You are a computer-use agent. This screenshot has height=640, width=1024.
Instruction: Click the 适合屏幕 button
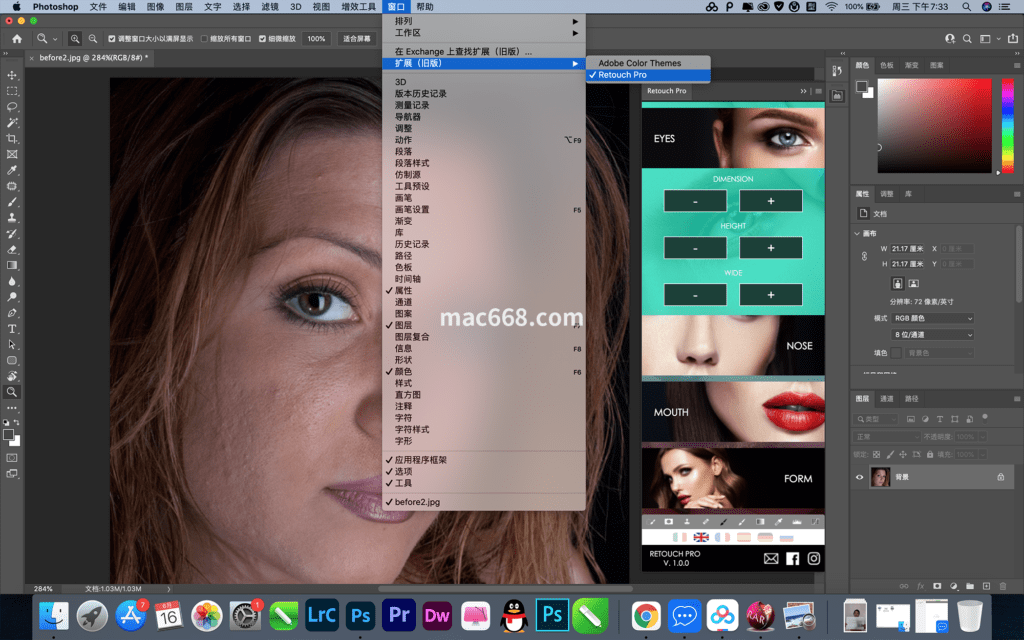[x=357, y=39]
